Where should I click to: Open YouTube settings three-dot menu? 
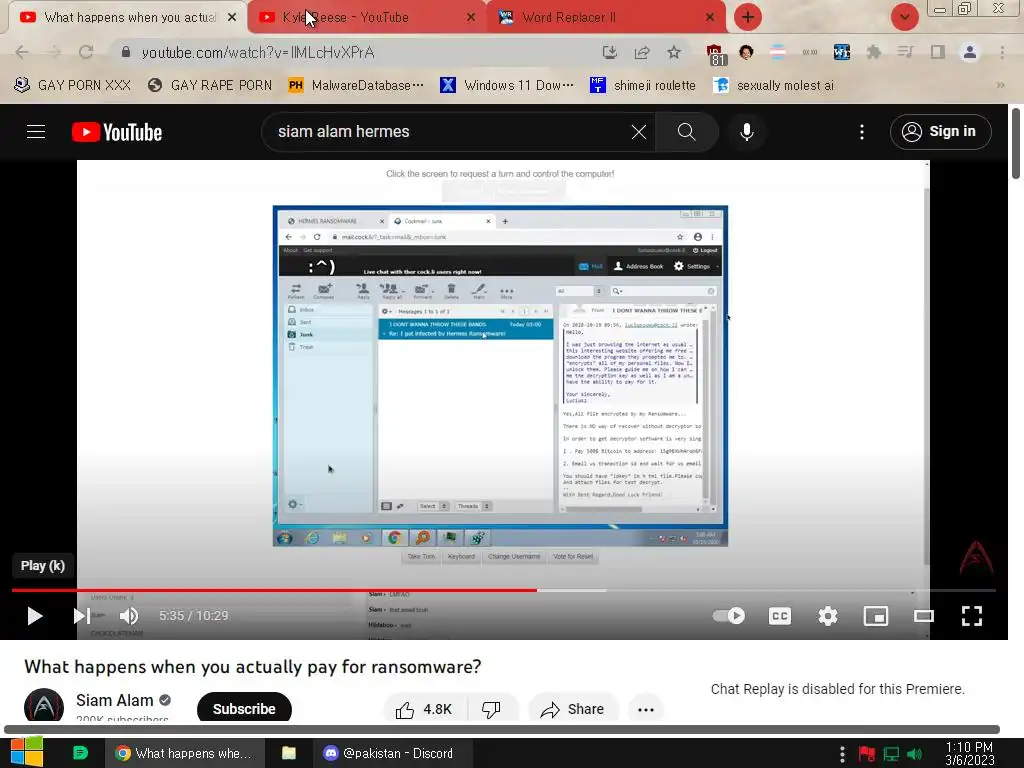(x=862, y=132)
